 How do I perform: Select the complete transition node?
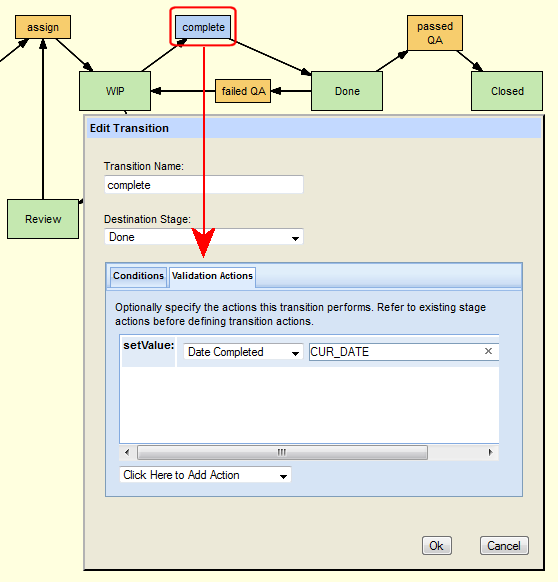click(x=203, y=27)
